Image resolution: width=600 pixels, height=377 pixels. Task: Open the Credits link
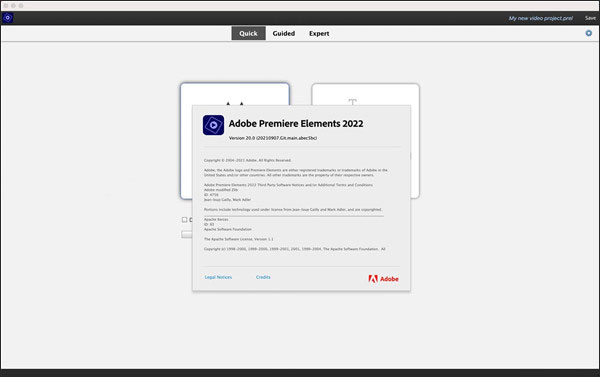pyautogui.click(x=263, y=277)
